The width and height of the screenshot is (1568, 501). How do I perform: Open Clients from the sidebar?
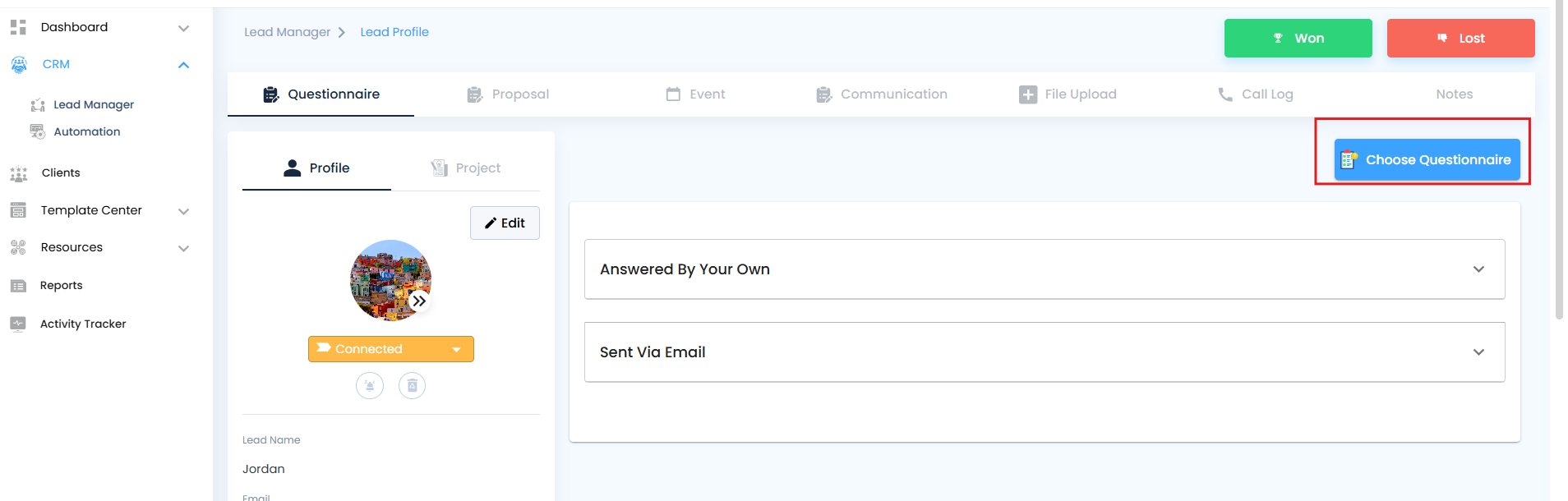(x=61, y=172)
